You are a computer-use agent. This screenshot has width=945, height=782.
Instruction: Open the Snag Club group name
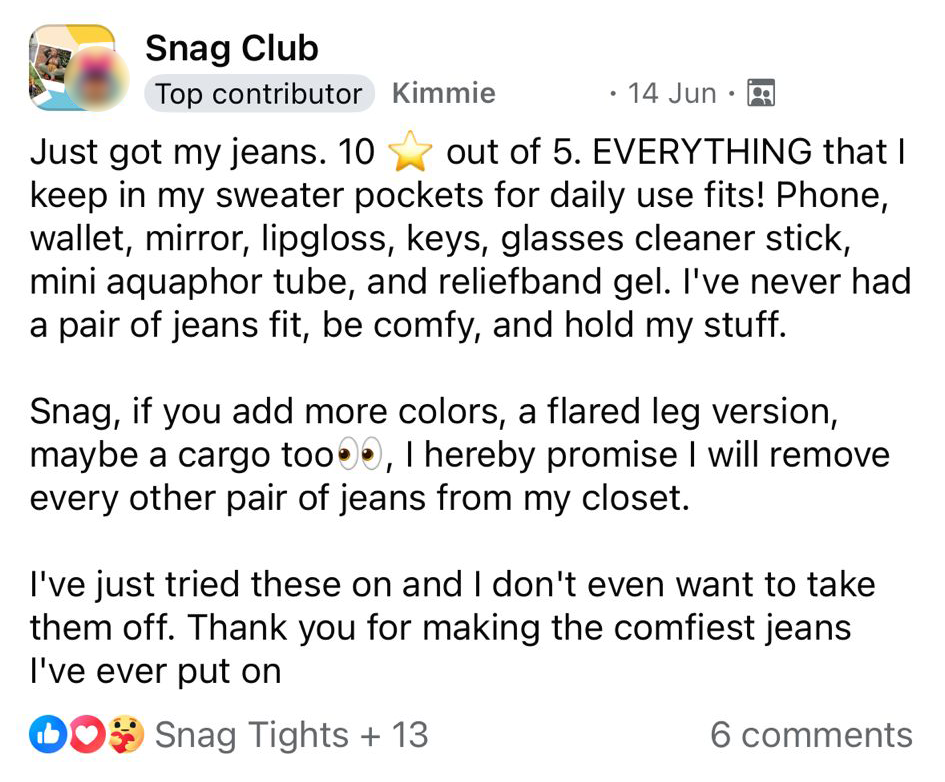coord(231,48)
